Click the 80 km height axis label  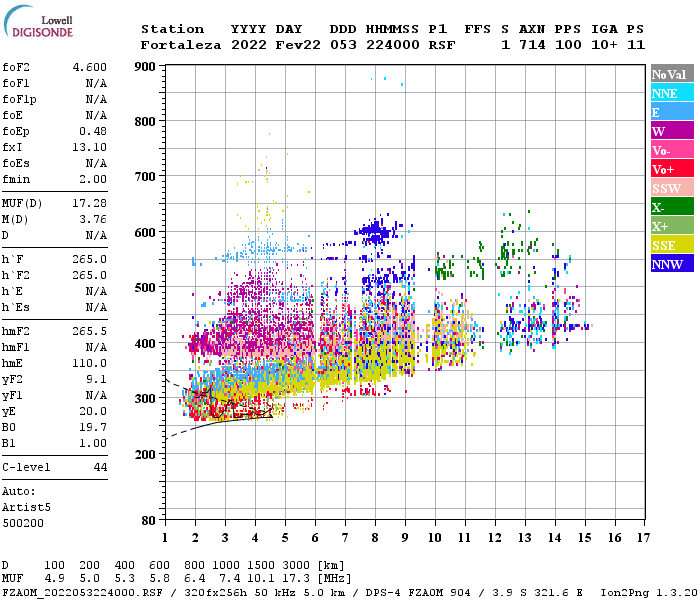(149, 521)
